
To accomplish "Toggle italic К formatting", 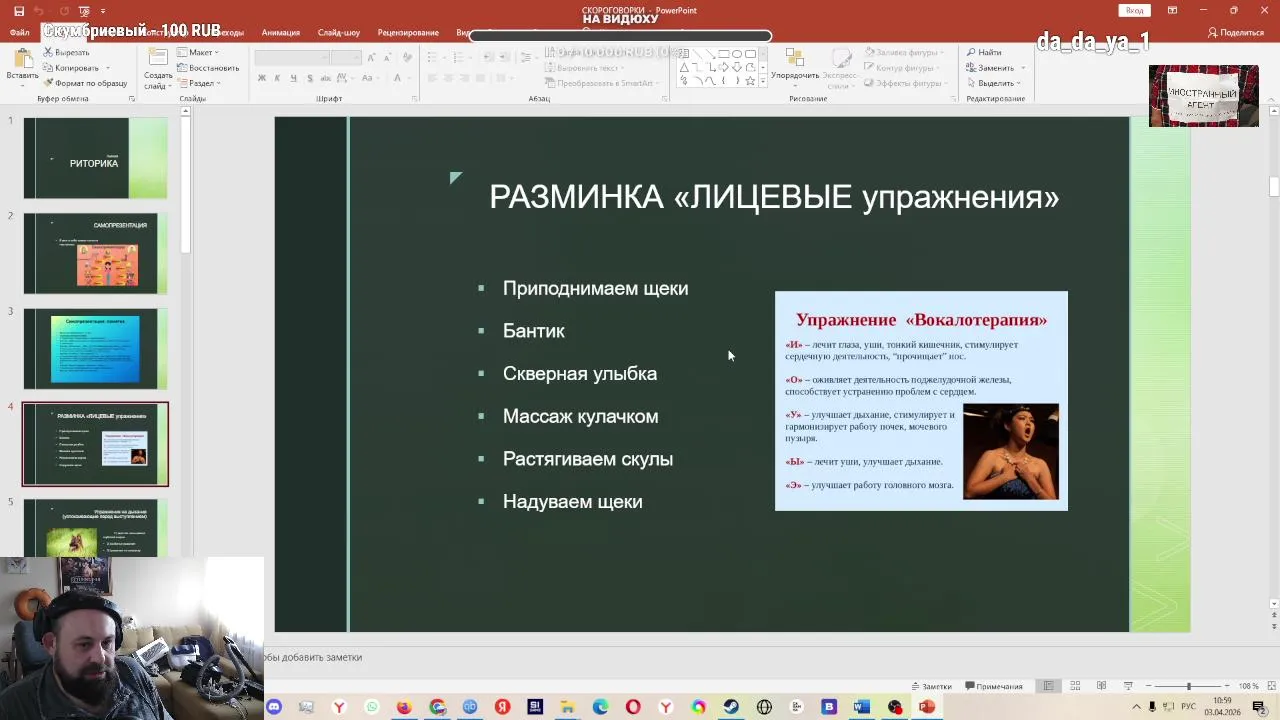I will (278, 78).
